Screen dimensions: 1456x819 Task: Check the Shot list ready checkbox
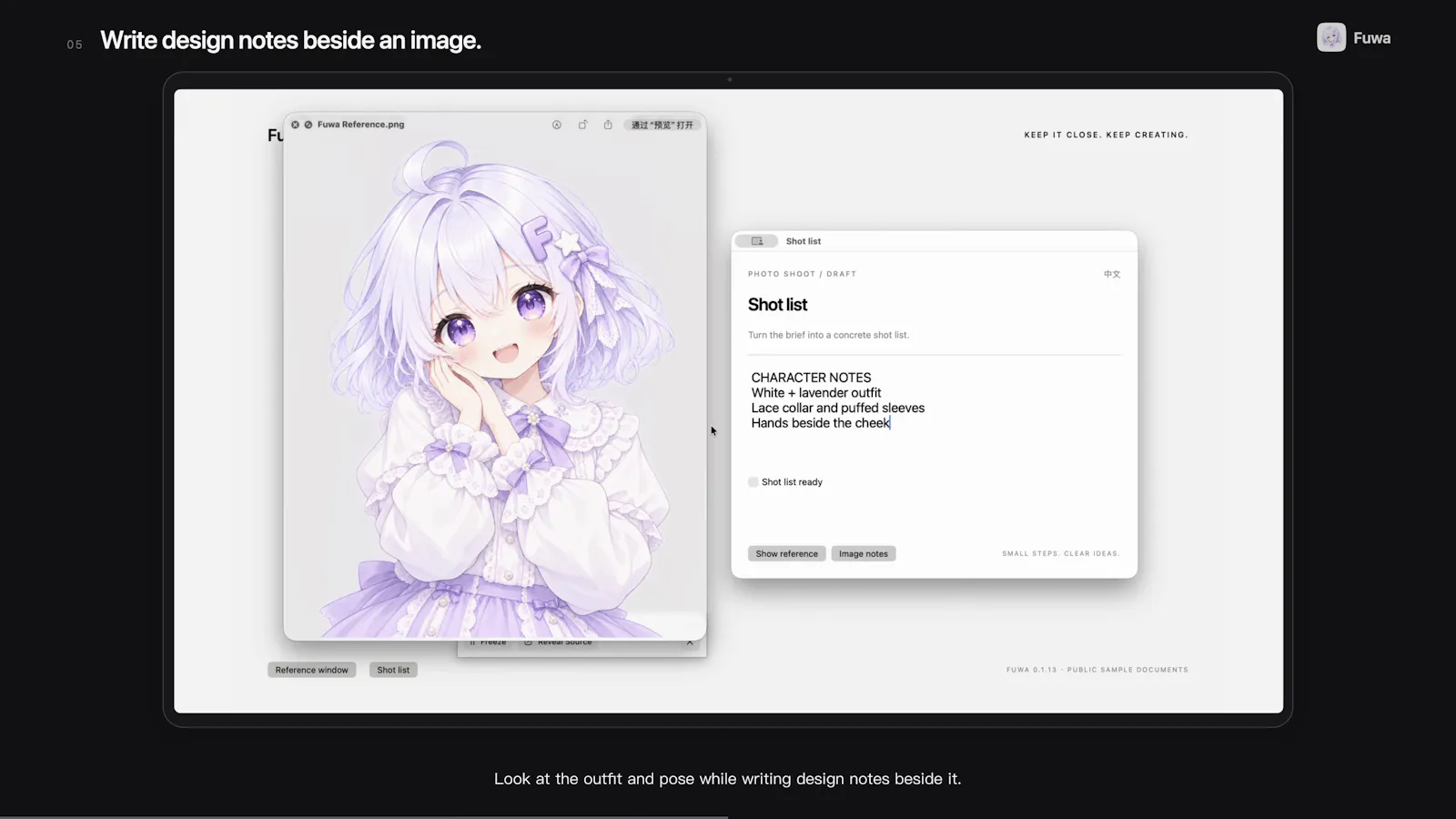tap(753, 482)
